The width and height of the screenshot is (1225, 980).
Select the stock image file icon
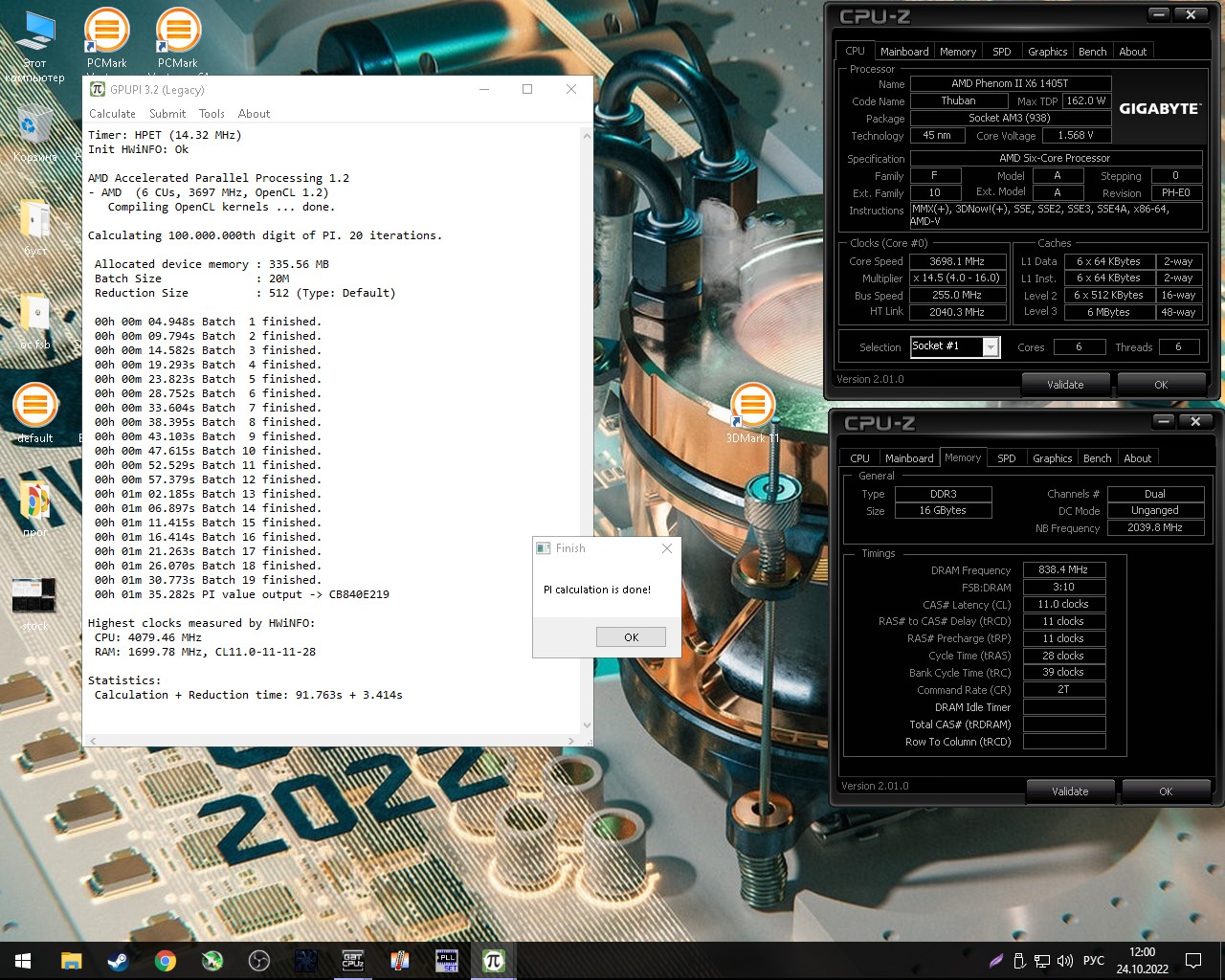pyautogui.click(x=34, y=603)
